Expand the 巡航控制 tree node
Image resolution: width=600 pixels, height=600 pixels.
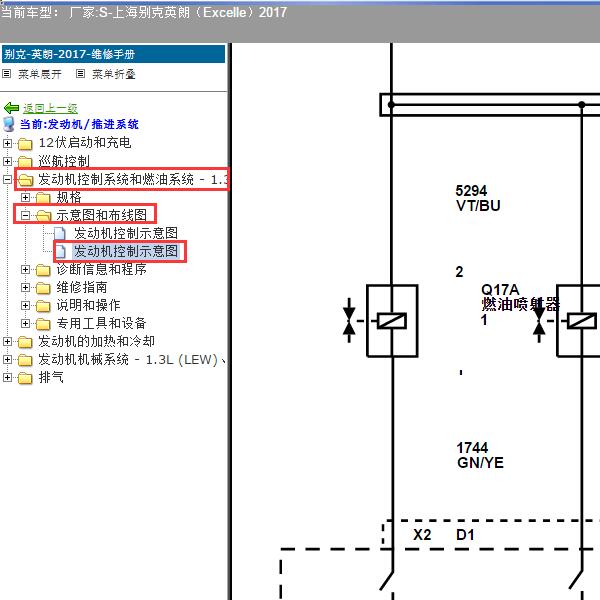click(7, 161)
